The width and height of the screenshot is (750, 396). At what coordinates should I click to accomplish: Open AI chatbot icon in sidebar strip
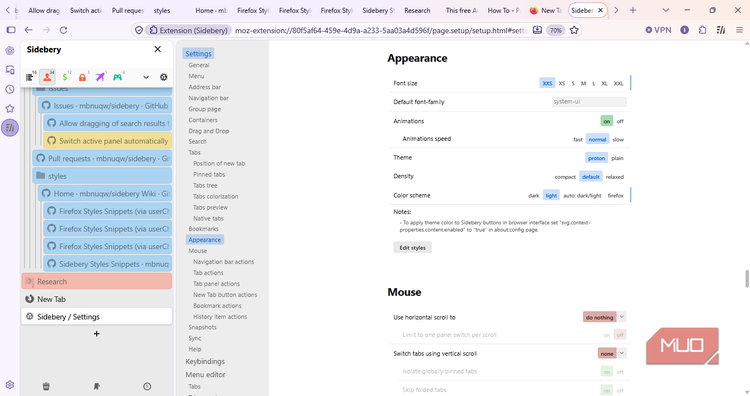click(10, 50)
